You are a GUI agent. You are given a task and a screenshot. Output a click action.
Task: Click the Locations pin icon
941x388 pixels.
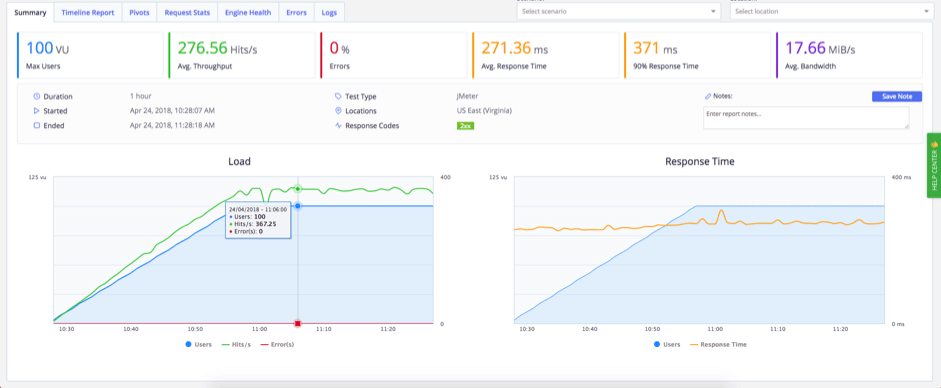[338, 111]
